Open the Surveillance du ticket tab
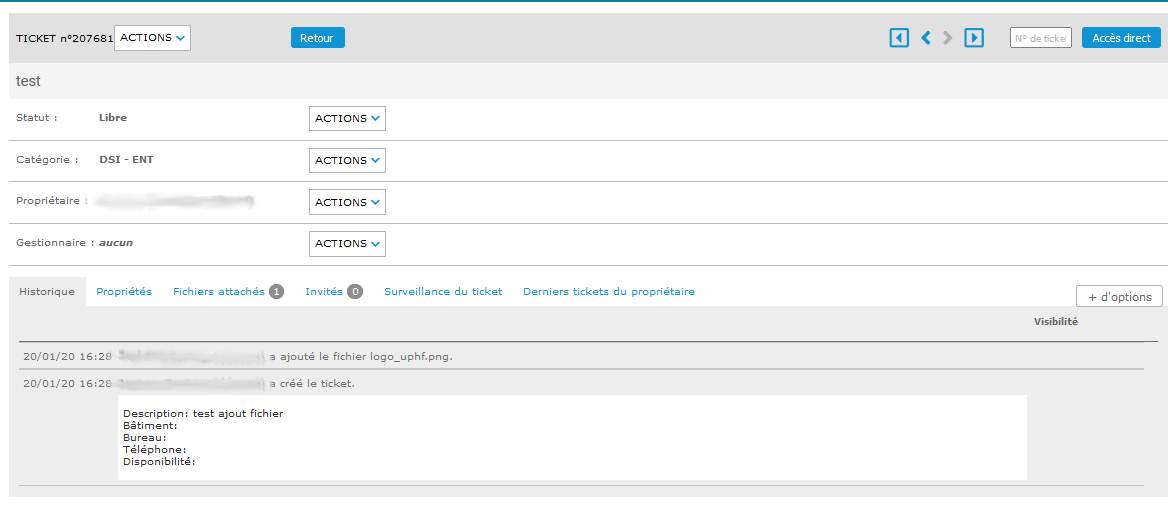This screenshot has width=1168, height=505. [x=443, y=292]
